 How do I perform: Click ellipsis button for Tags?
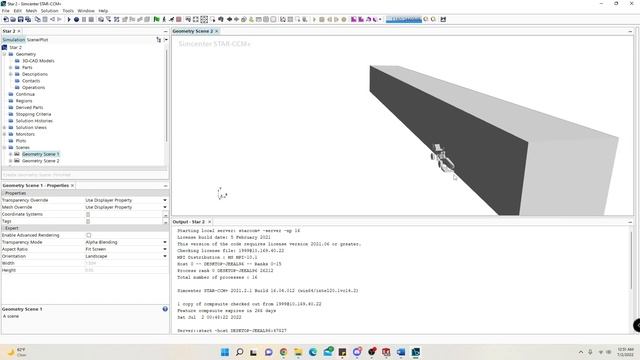click(165, 221)
